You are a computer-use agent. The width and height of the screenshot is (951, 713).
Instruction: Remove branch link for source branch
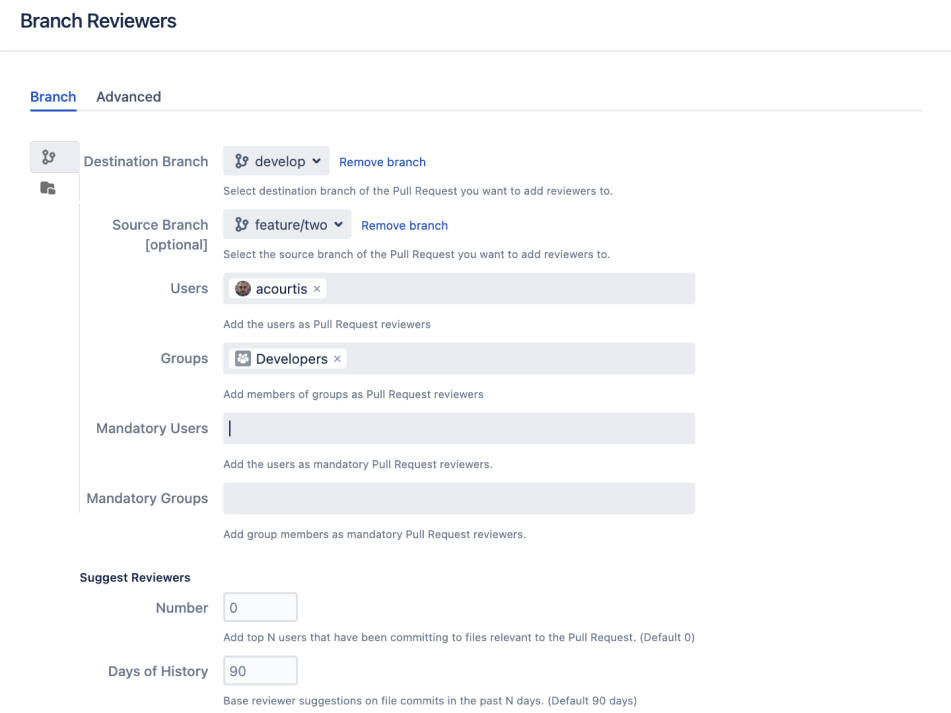pos(405,226)
